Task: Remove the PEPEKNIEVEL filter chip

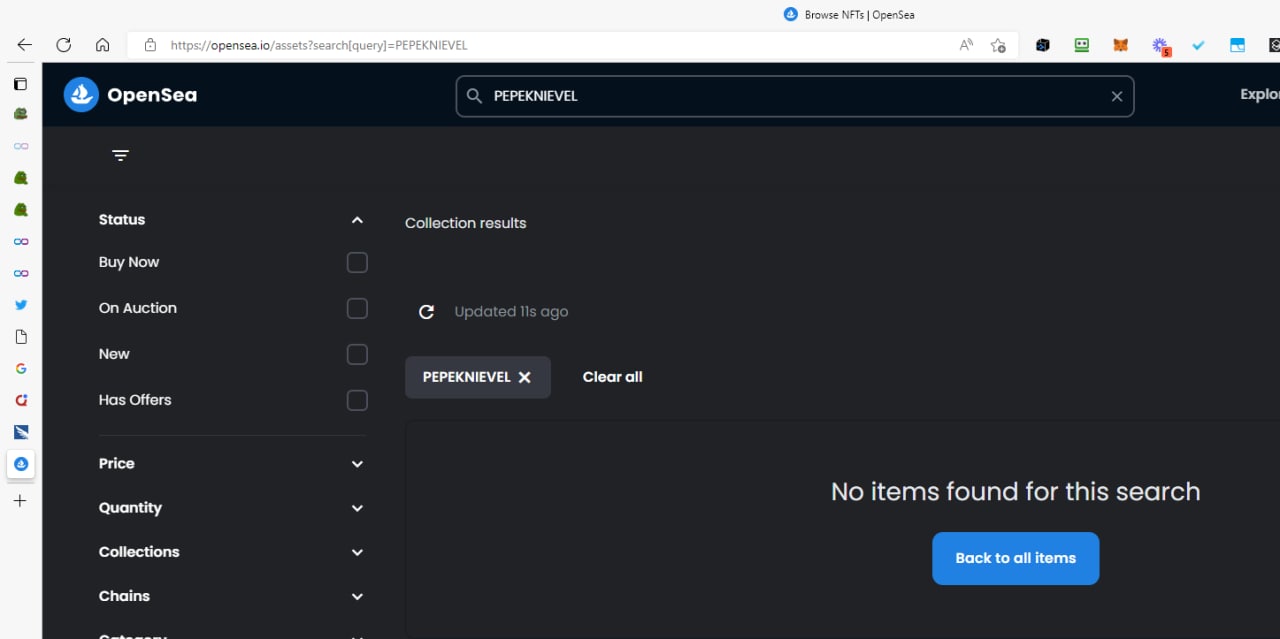Action: pyautogui.click(x=525, y=377)
